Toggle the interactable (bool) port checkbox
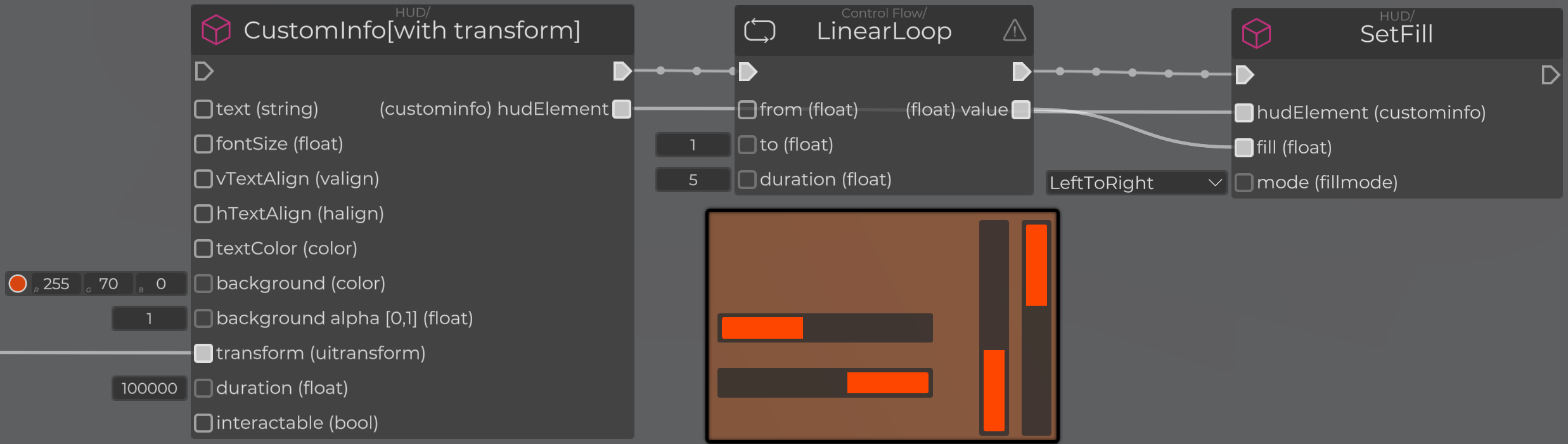Viewport: 1568px width, 444px height. point(203,422)
